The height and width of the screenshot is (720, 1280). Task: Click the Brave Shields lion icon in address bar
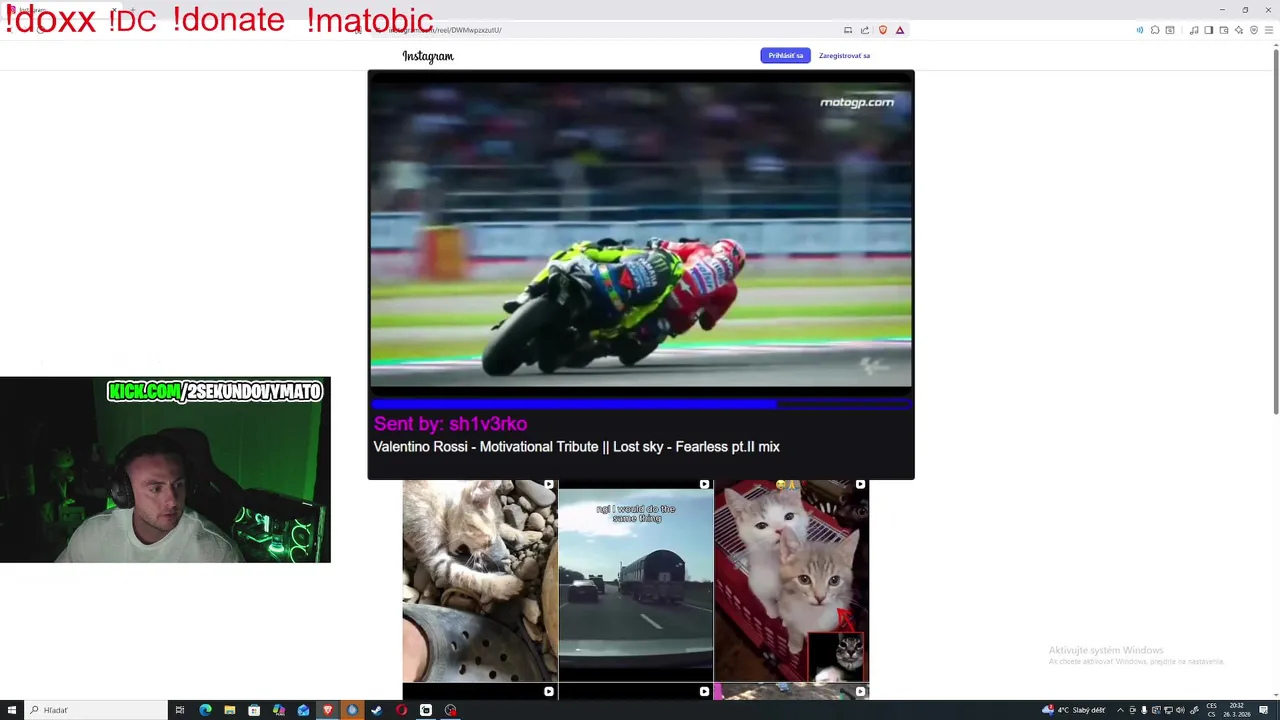(883, 30)
